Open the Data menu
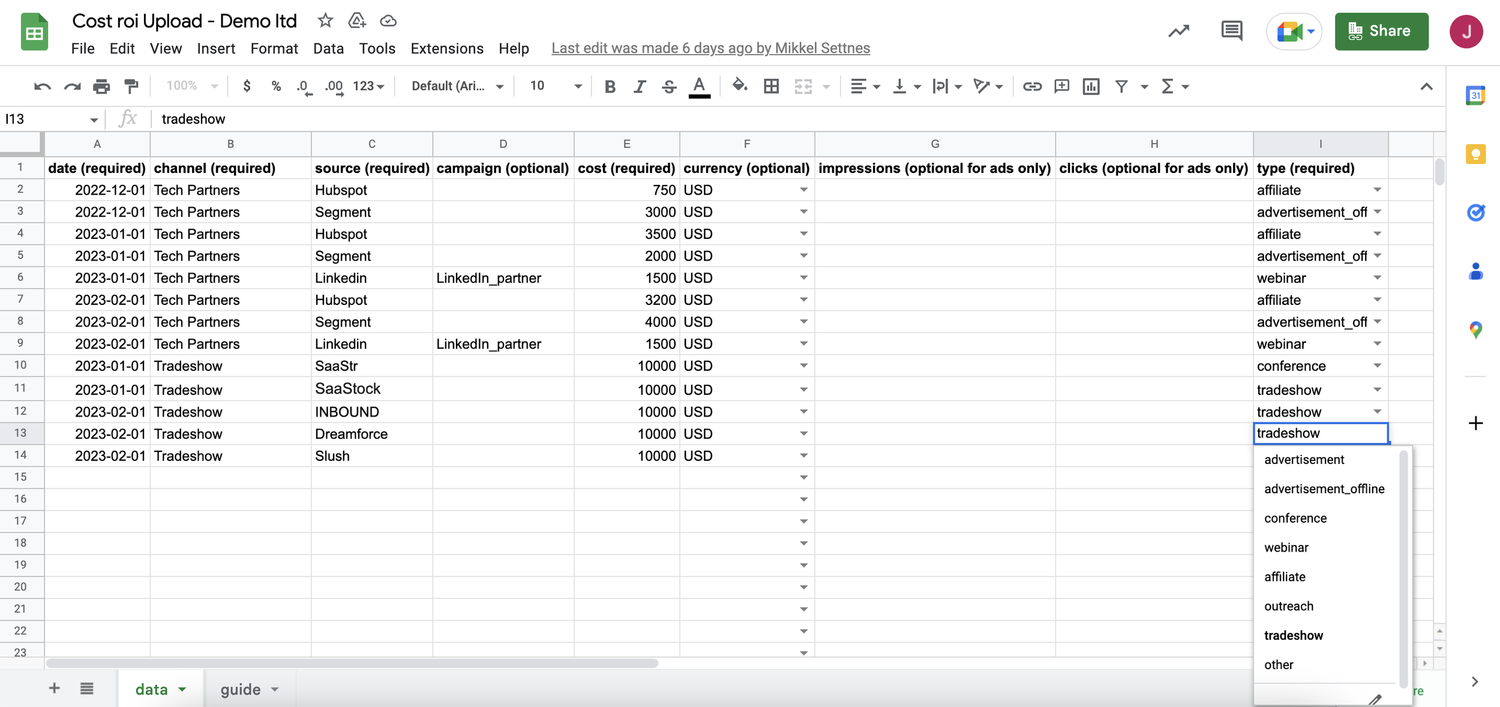This screenshot has width=1500, height=707. click(328, 48)
